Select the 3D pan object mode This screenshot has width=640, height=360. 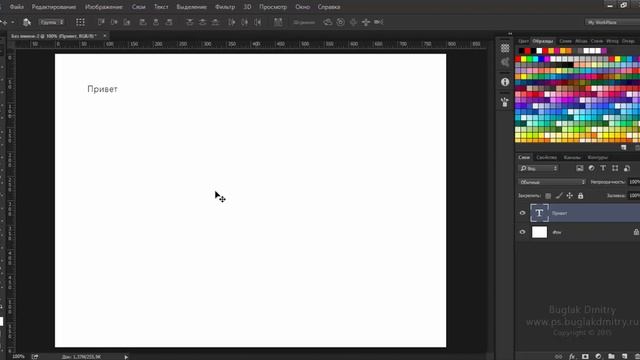(353, 22)
